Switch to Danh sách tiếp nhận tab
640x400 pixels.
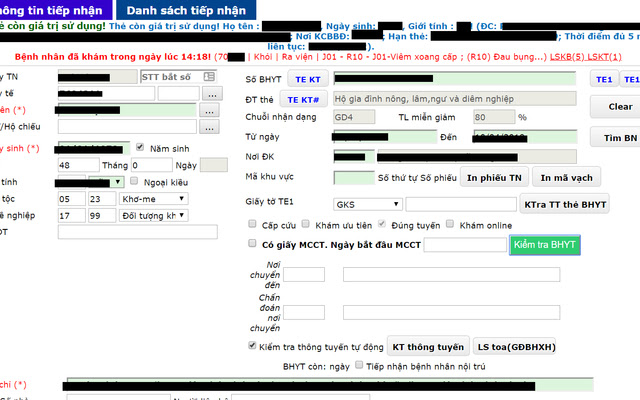coord(186,10)
